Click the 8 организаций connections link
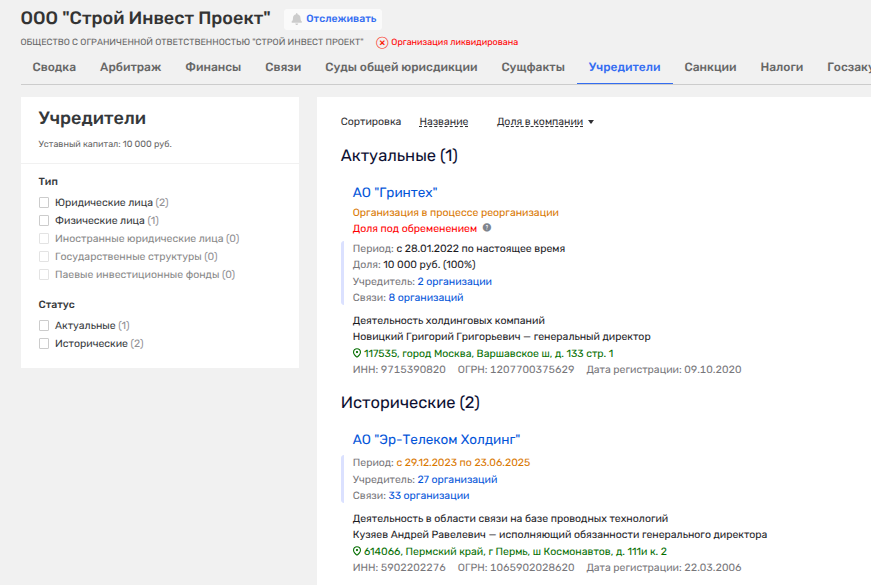The width and height of the screenshot is (871, 585). click(426, 297)
